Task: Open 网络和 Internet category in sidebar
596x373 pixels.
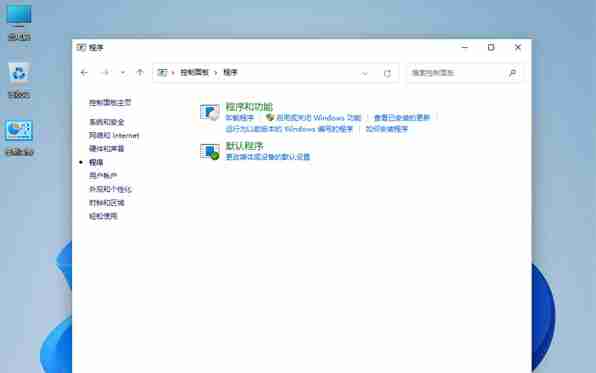Action: coord(114,135)
